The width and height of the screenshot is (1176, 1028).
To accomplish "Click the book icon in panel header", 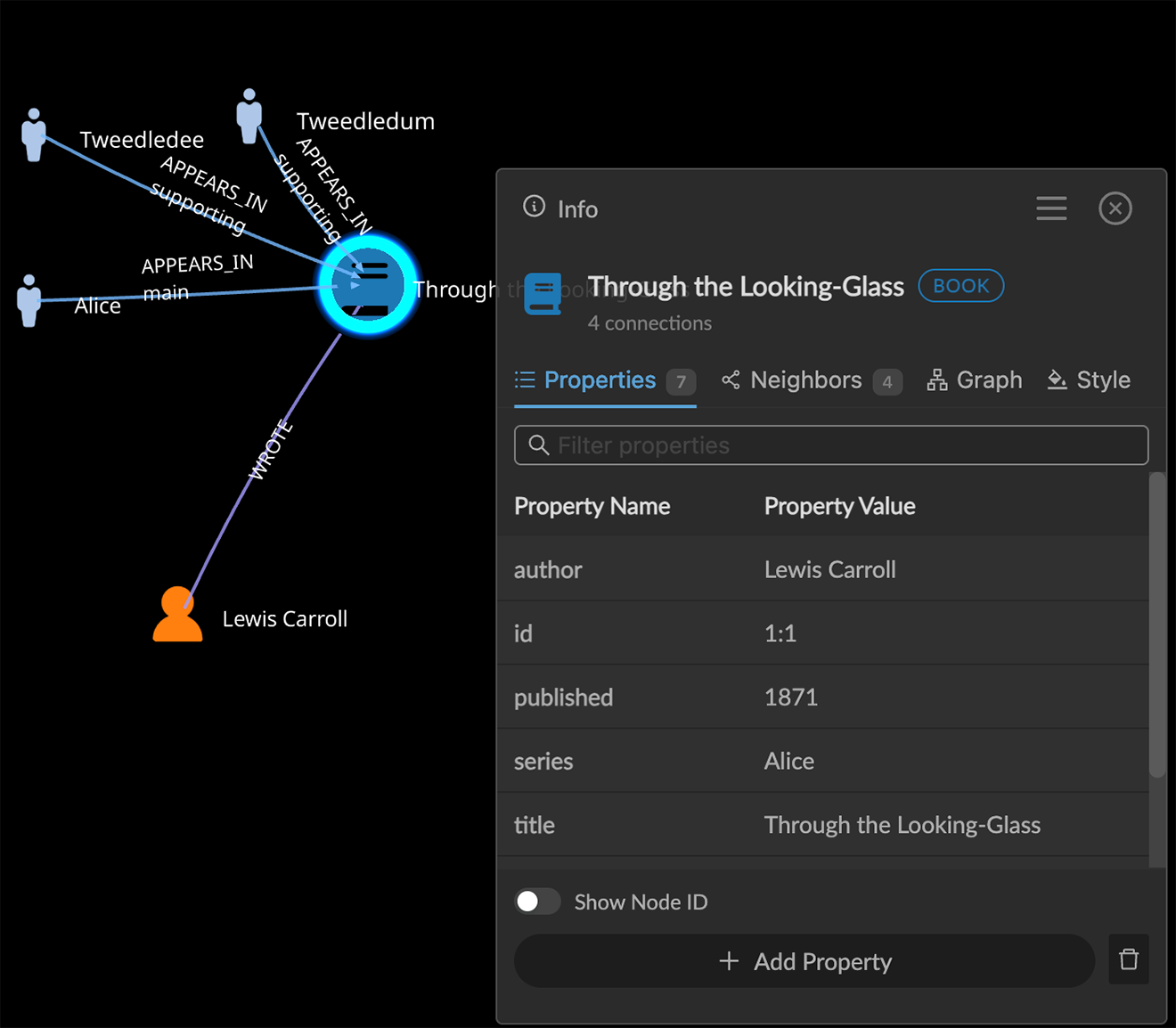I will coord(543,294).
